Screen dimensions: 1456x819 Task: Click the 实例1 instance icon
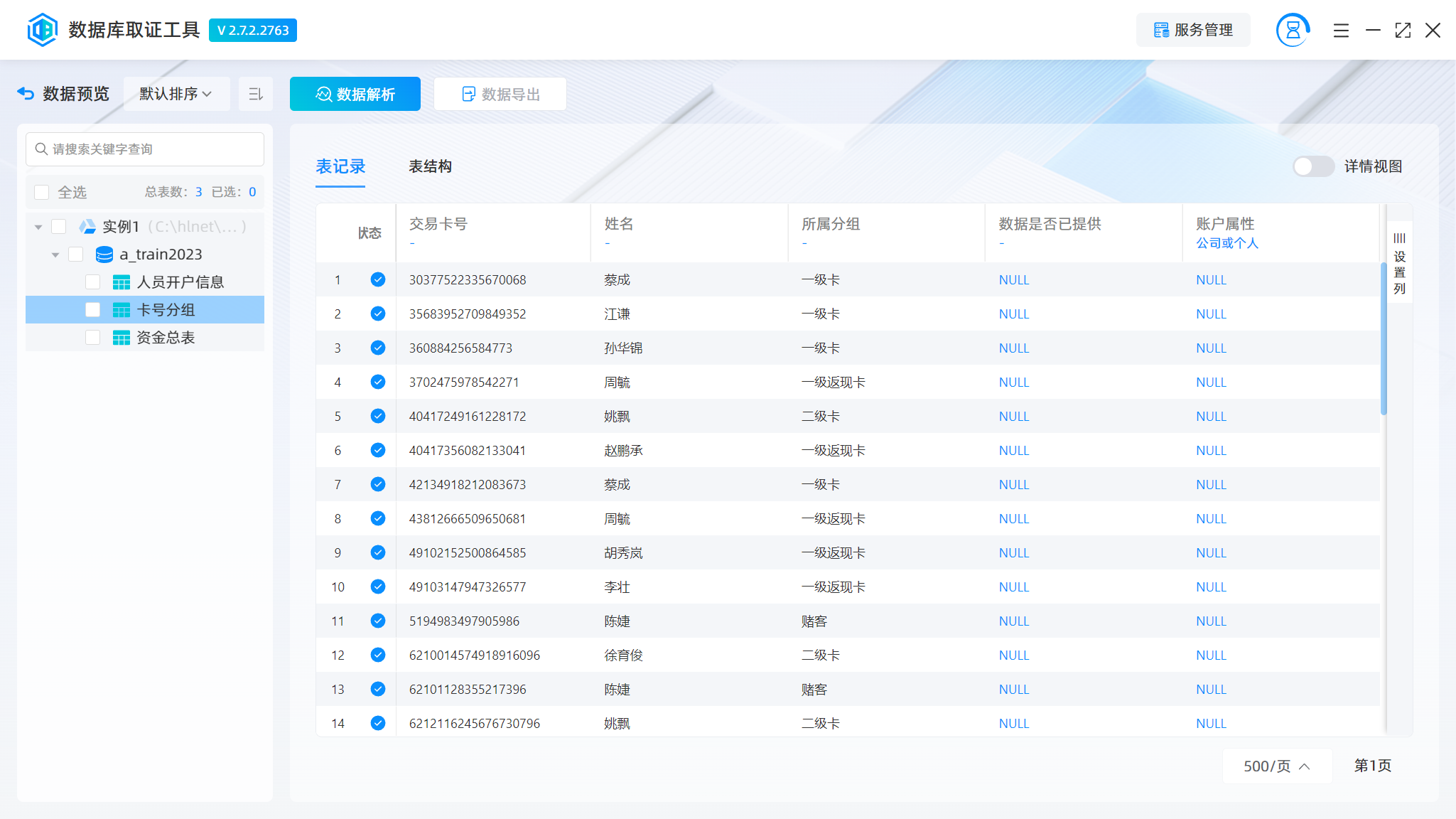point(87,227)
